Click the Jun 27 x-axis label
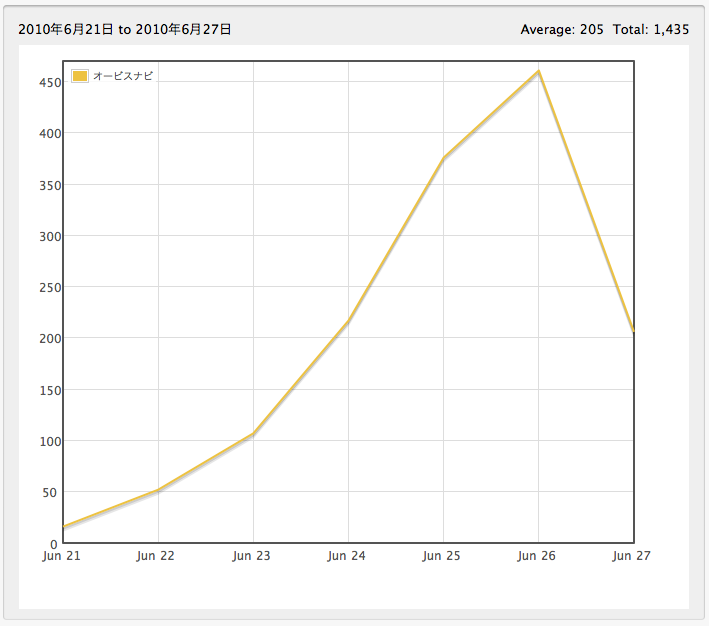Screen dimensions: 709x626 click(631, 556)
